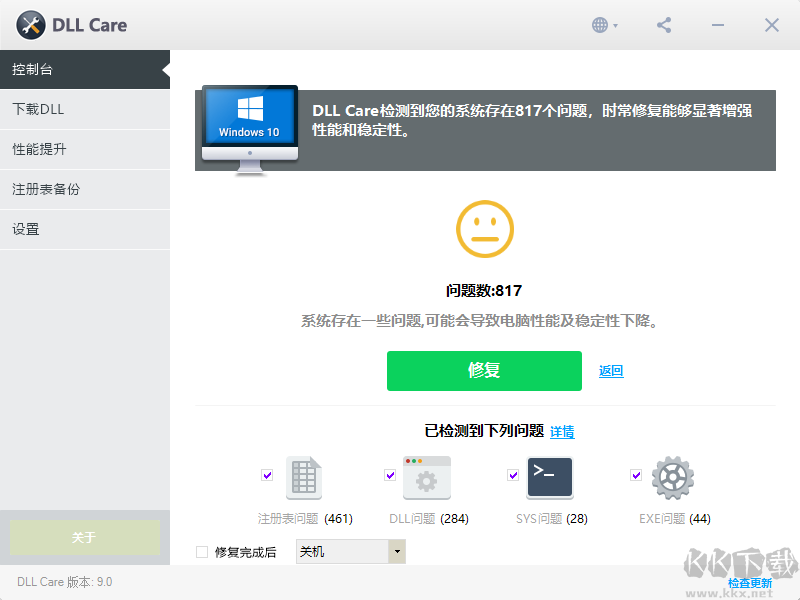Click the neutral smiley face icon
The width and height of the screenshot is (800, 600).
[484, 228]
